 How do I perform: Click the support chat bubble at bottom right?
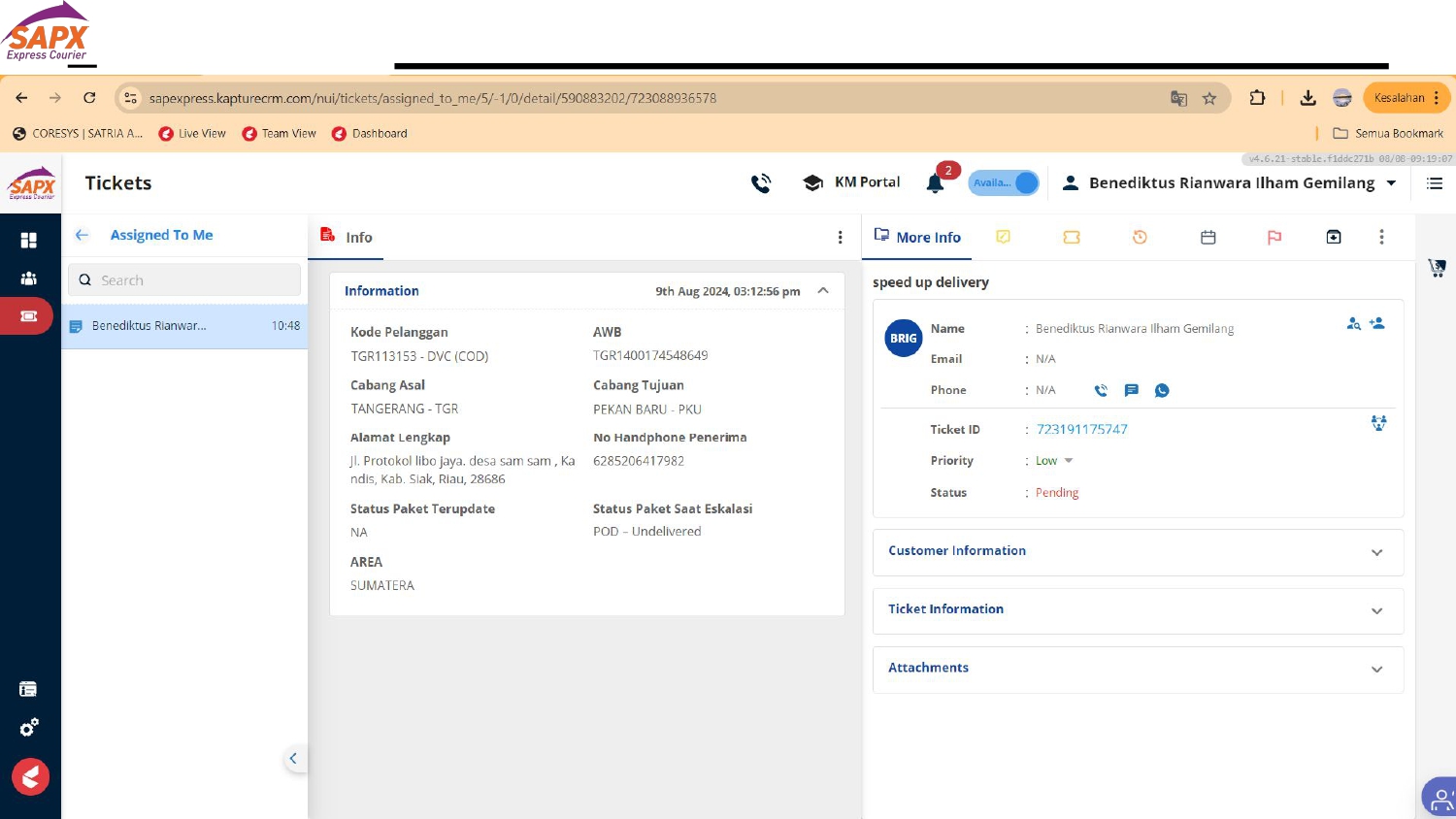tap(1439, 799)
